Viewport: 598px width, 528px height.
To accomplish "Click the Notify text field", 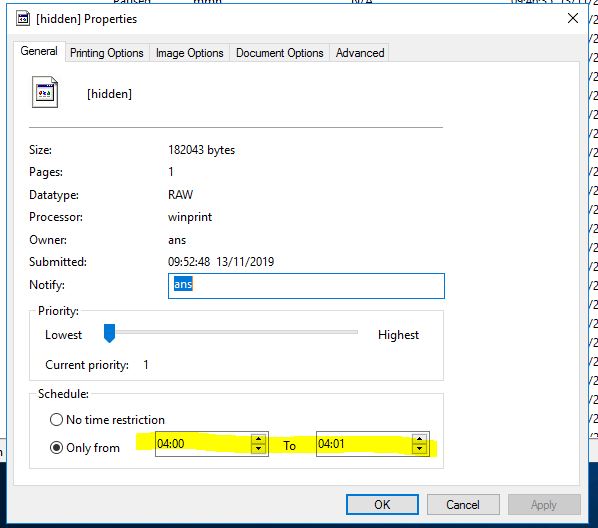I will [x=306, y=286].
